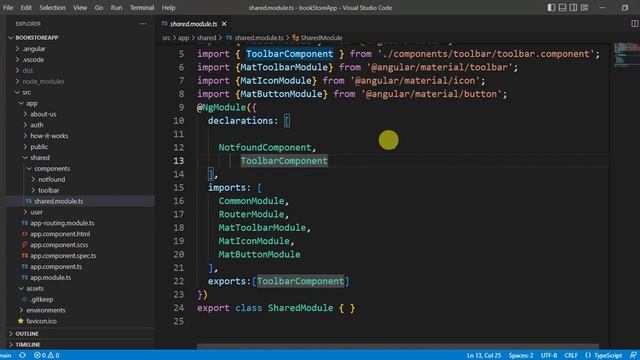
Task: Expand the TIMELINE section
Action: [28, 344]
